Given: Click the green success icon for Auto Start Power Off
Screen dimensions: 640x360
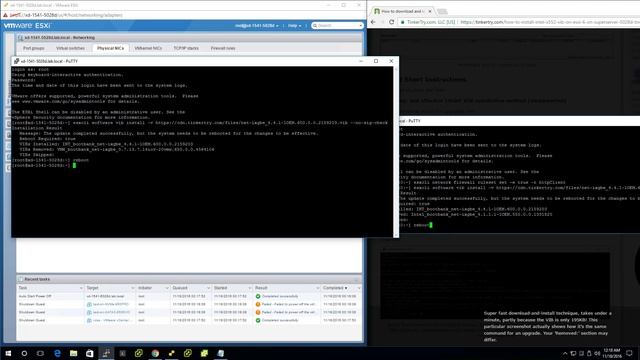Looking at the screenshot, I should tap(258, 296).
